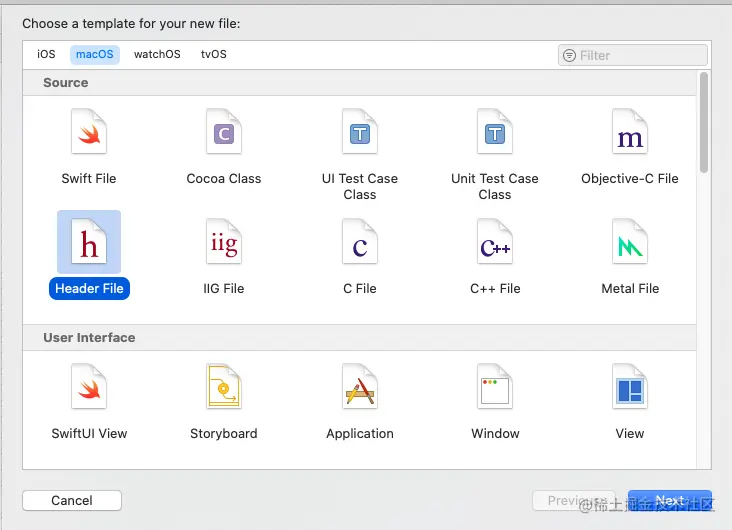Click the template list vertical scrollbar
Image resolution: width=732 pixels, height=530 pixels.
[704, 122]
